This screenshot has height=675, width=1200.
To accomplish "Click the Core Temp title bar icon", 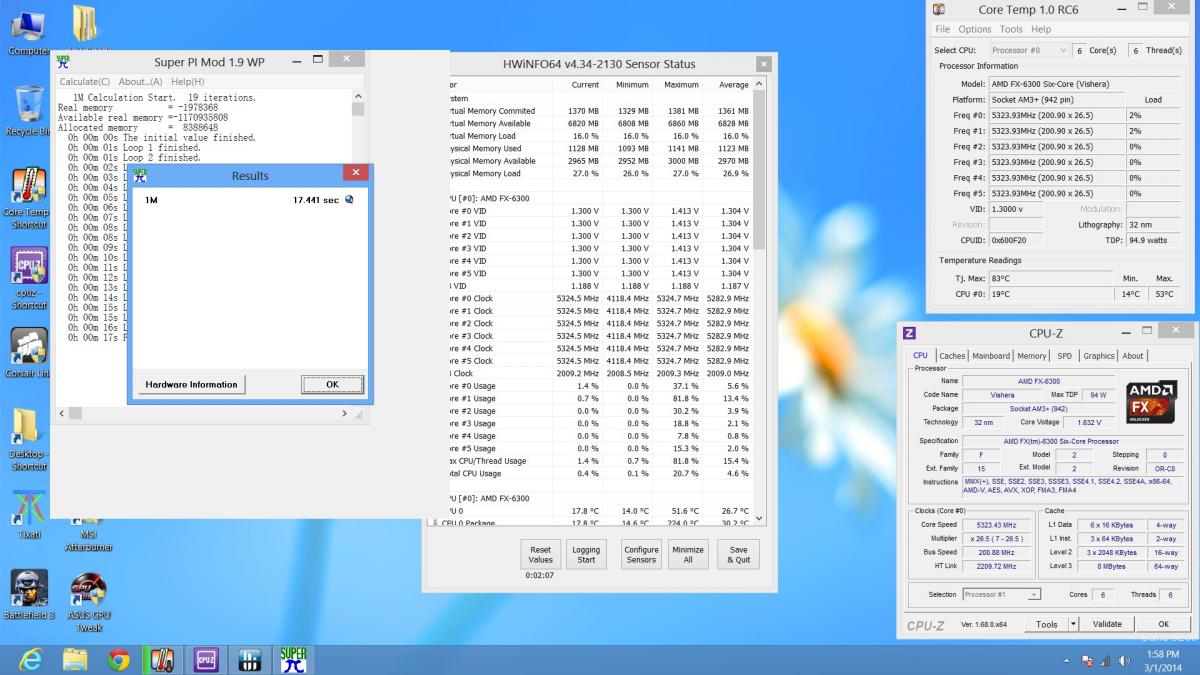I will tap(938, 10).
